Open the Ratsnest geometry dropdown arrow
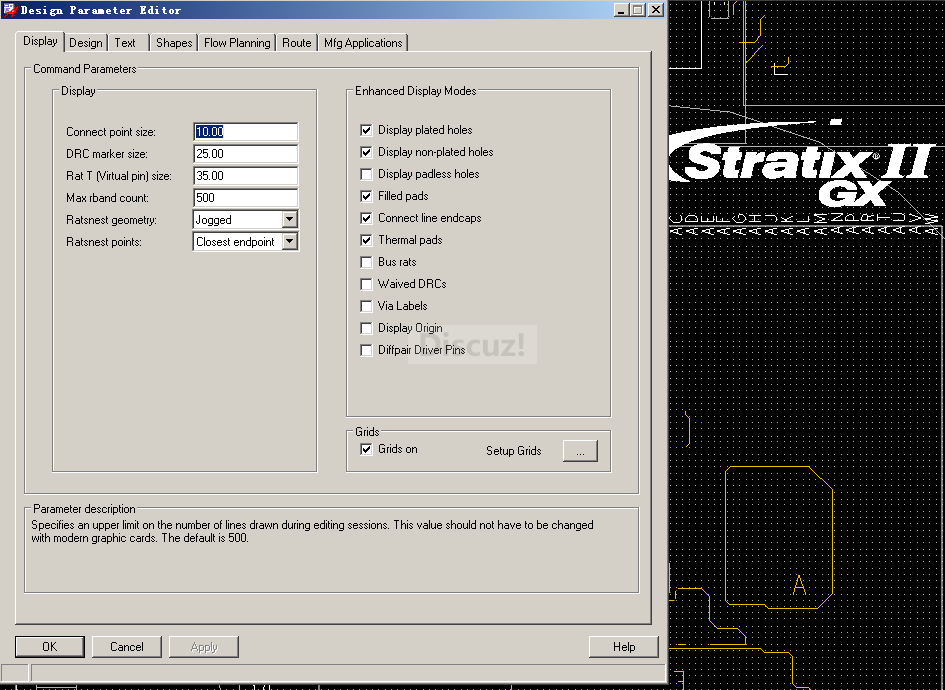The image size is (945, 690). click(290, 219)
